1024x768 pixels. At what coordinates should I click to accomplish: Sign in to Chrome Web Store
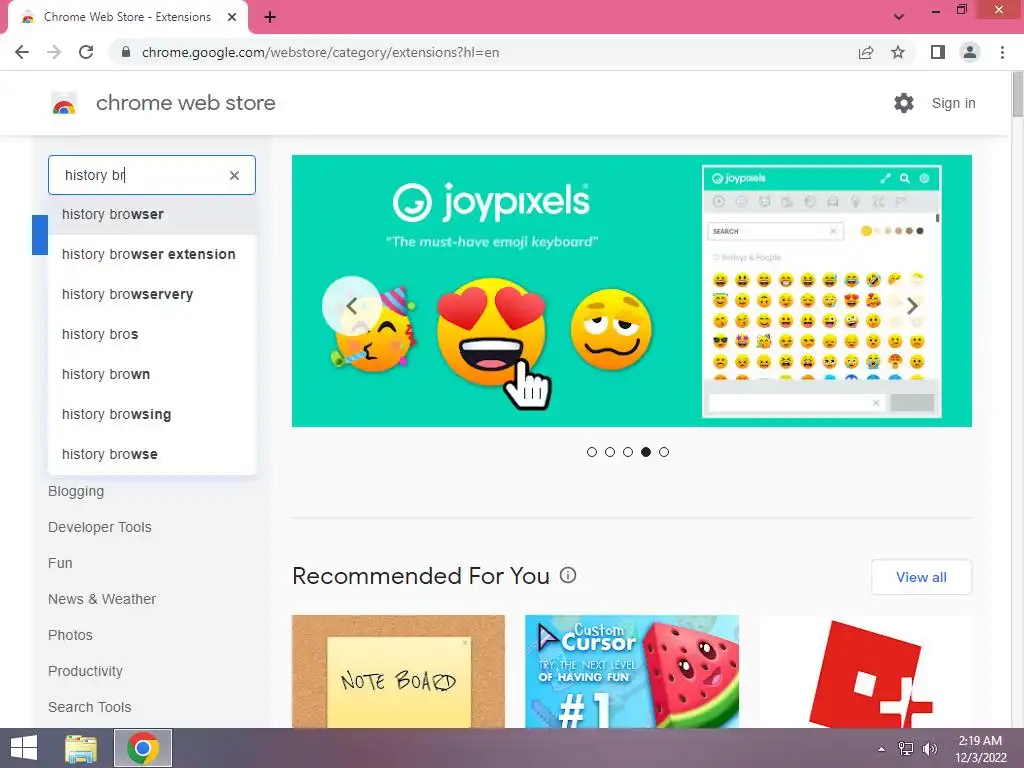click(953, 103)
